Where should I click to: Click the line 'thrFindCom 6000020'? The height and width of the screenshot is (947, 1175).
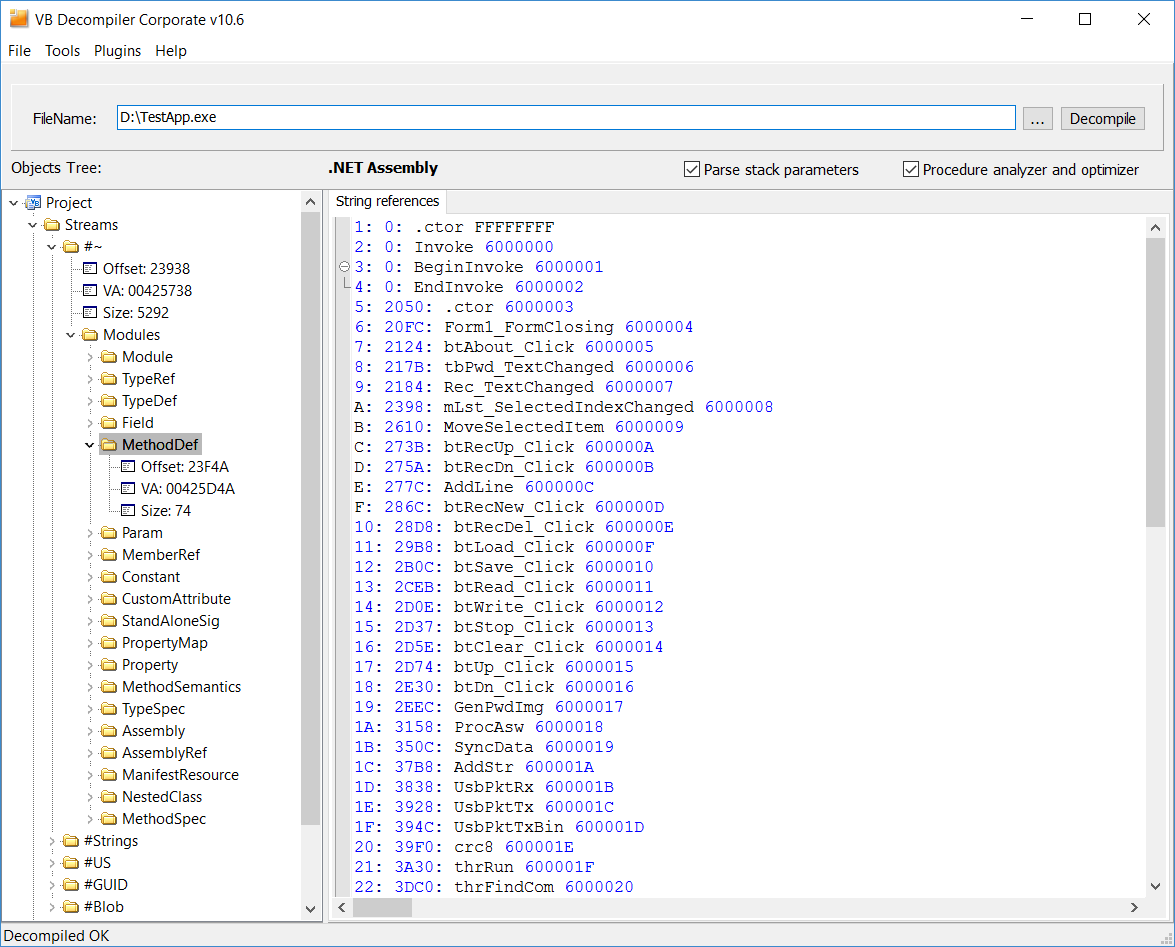point(543,887)
